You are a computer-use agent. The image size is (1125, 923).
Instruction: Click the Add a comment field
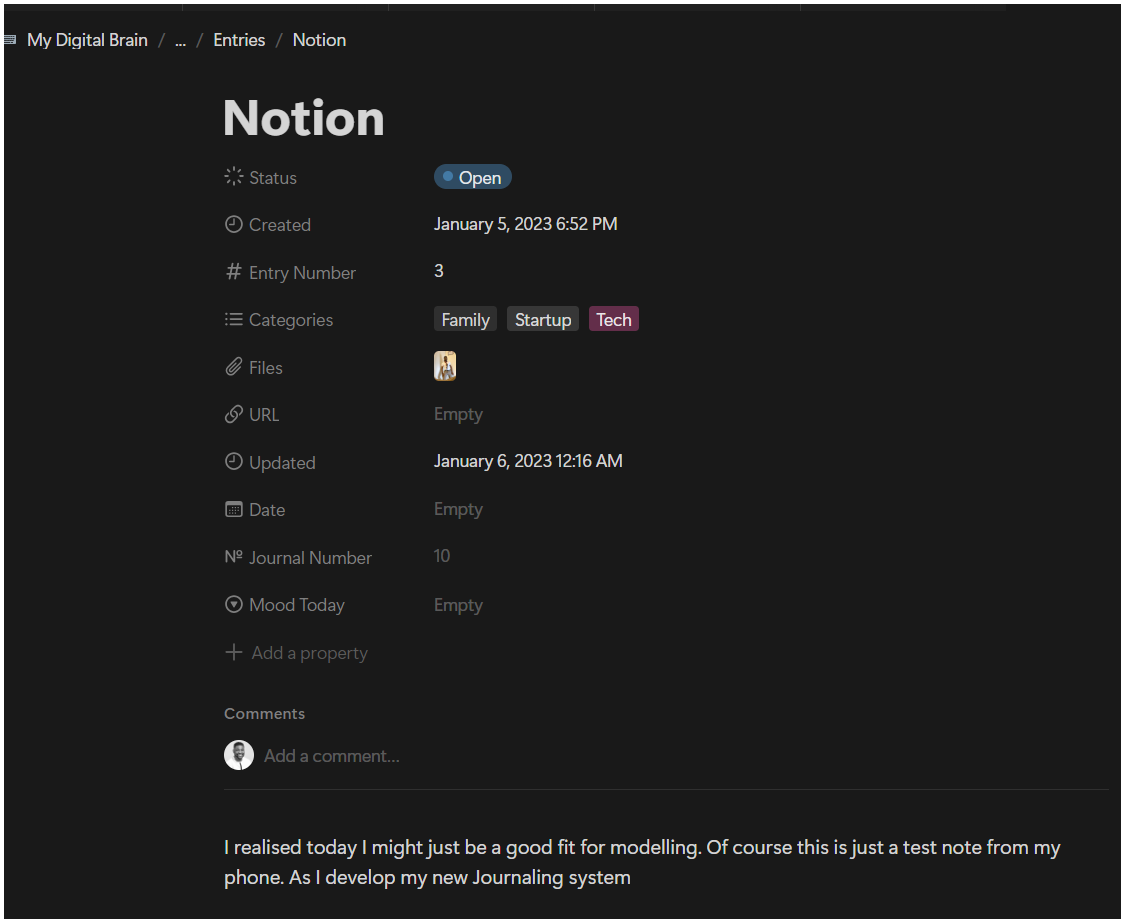(331, 756)
